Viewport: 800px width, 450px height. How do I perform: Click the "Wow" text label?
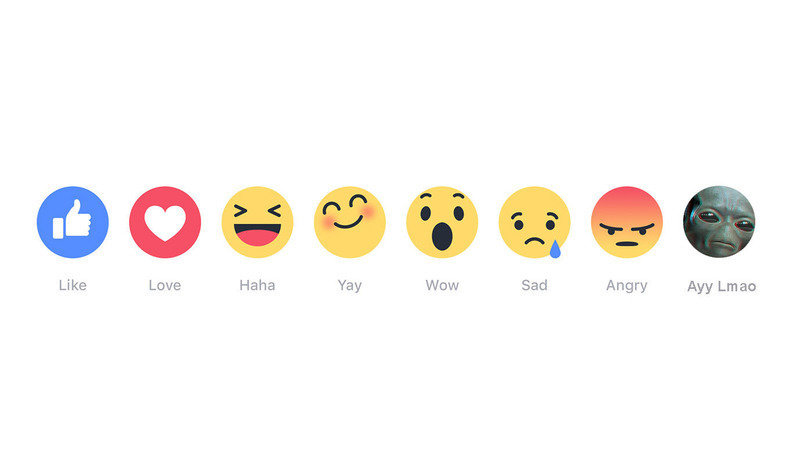(442, 285)
